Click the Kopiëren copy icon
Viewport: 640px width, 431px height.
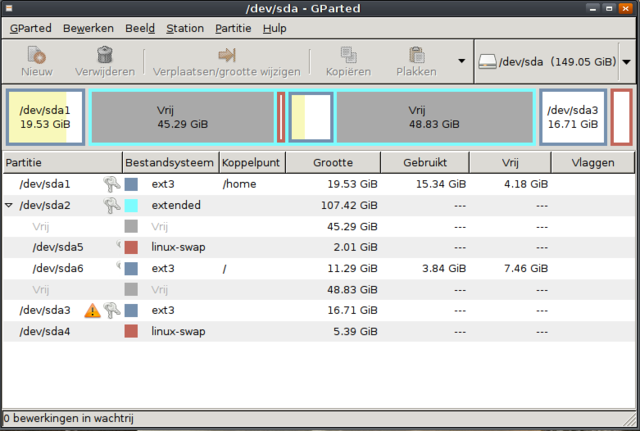(348, 55)
